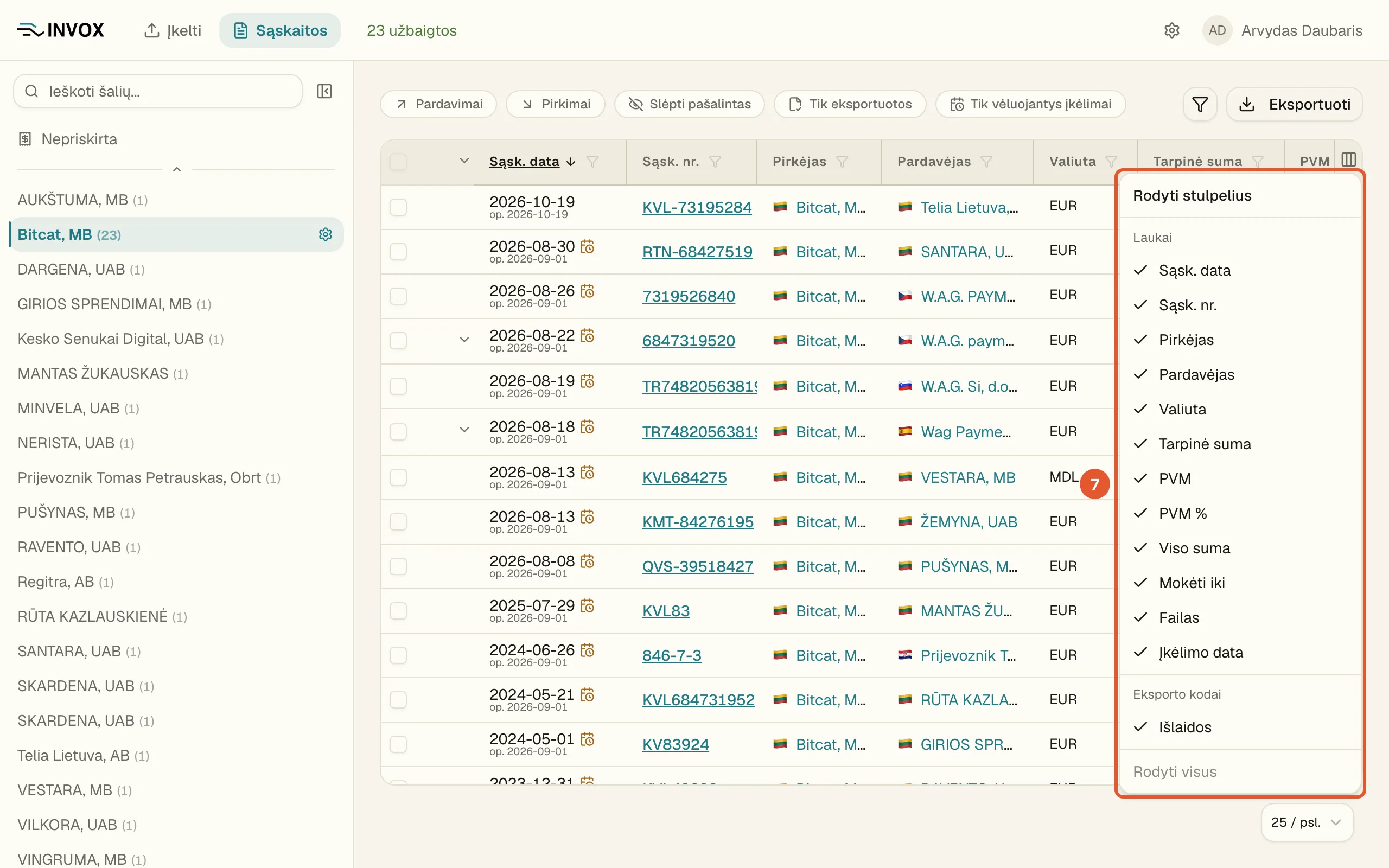Expand the 2026-08-18 invoice row
Image resolution: width=1389 pixels, height=868 pixels.
click(464, 430)
